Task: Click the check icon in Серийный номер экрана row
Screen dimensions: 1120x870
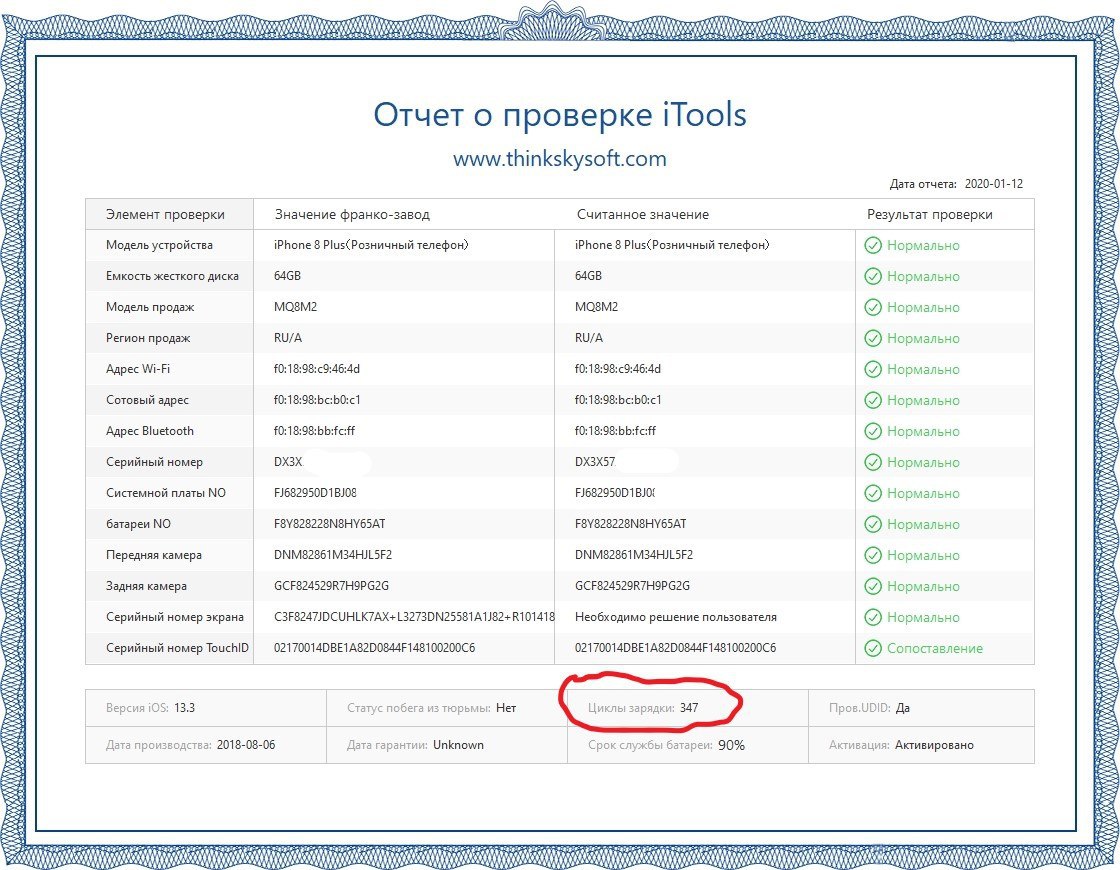Action: point(873,617)
